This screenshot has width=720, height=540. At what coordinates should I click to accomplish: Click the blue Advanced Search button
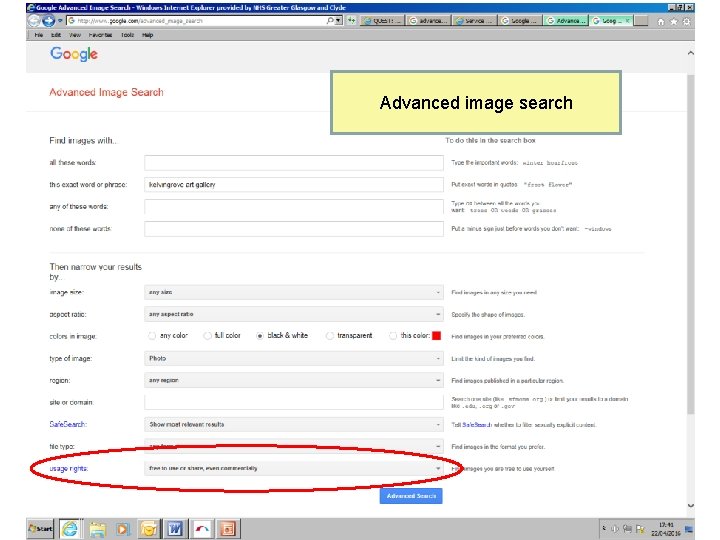click(411, 496)
